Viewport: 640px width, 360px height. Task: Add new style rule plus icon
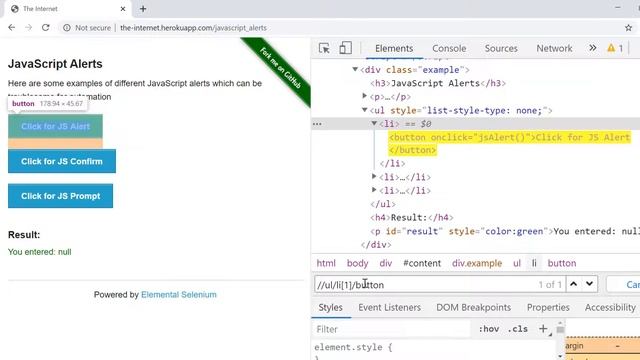[543, 329]
